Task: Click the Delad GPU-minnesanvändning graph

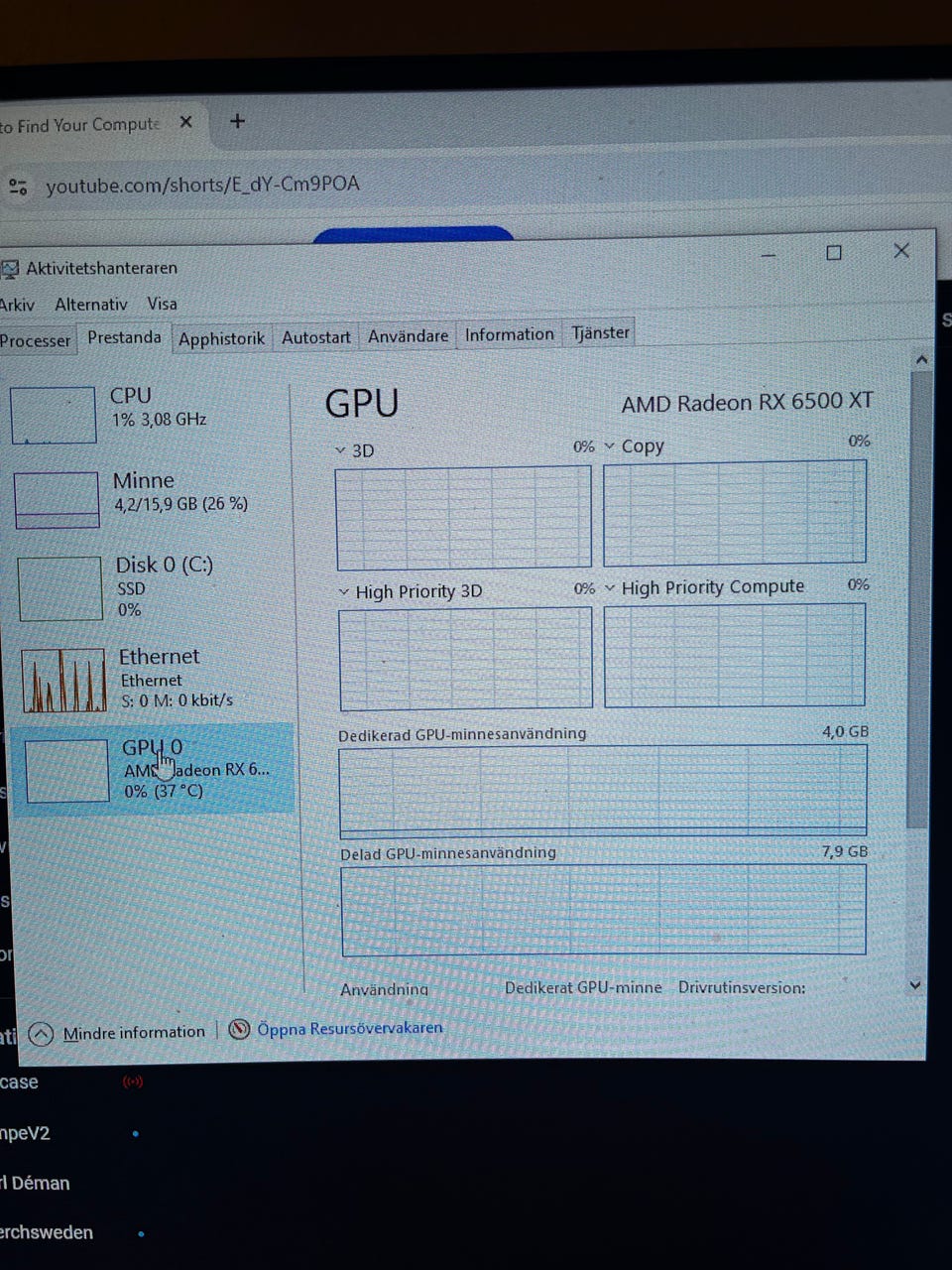Action: (604, 910)
